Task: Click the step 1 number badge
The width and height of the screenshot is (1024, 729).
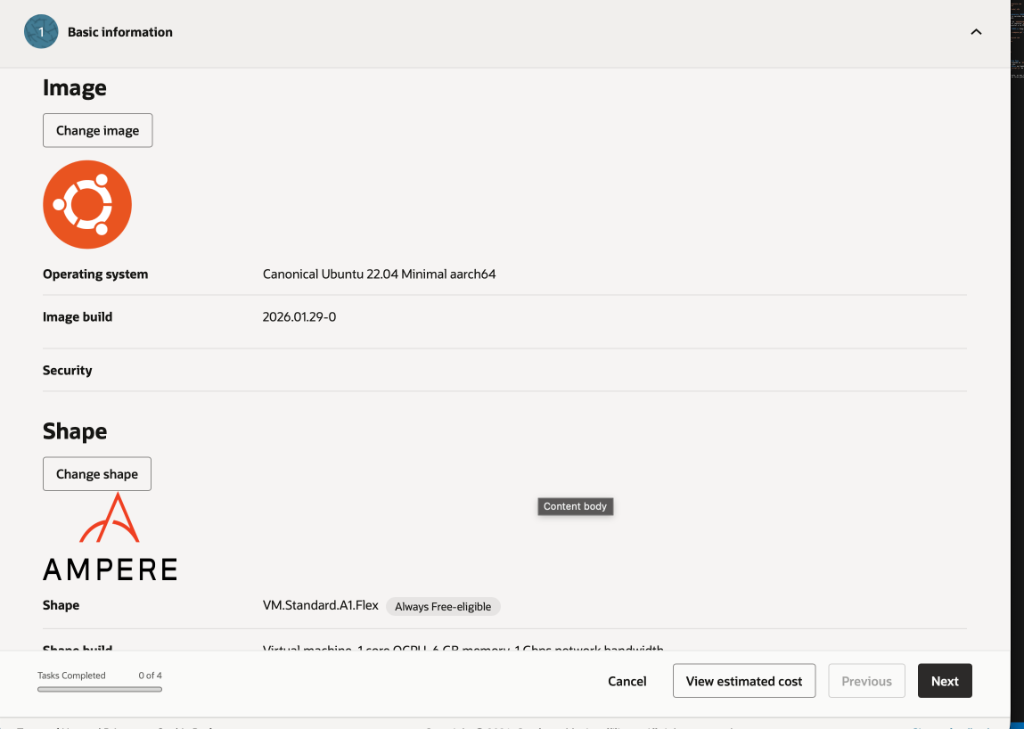Action: pyautogui.click(x=41, y=32)
